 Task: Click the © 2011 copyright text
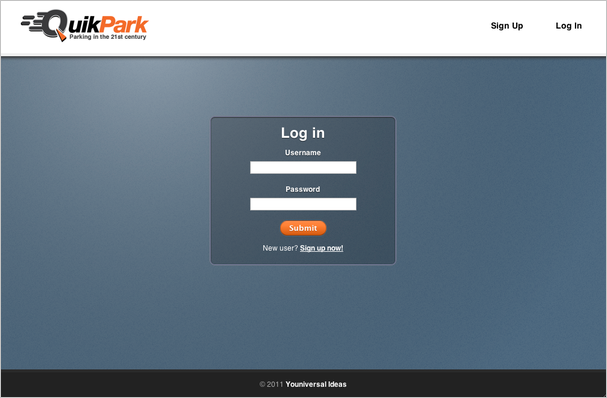[271, 384]
